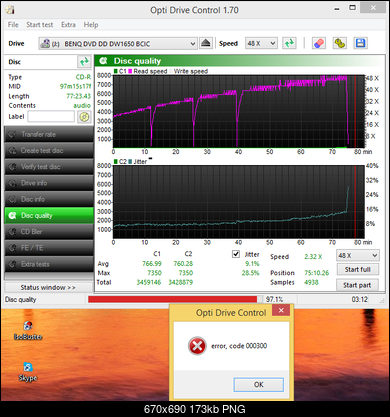
Task: Click the red error icon in dialog
Action: click(x=197, y=346)
